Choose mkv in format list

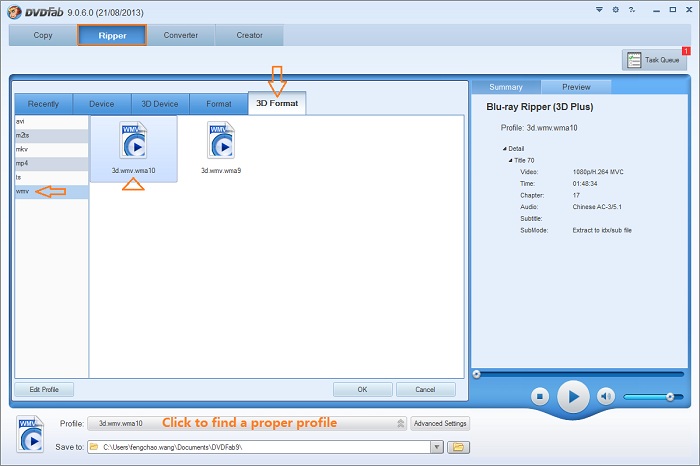click(51, 150)
